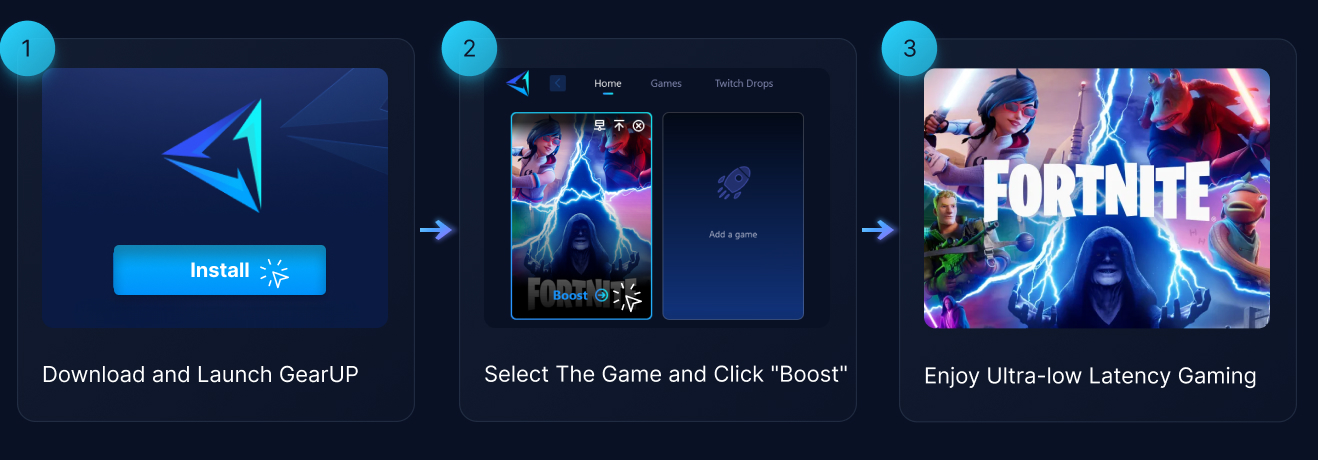Screen dimensions: 1318x460
Task: Click the Add a game label
Action: coord(733,234)
